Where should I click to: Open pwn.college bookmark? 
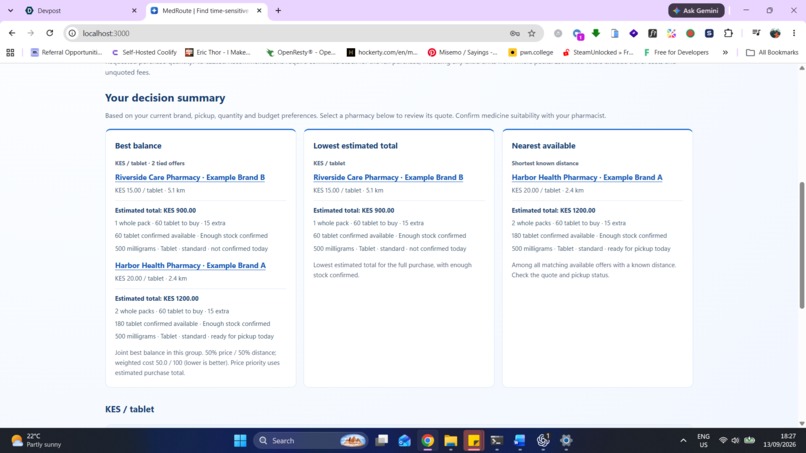click(530, 52)
